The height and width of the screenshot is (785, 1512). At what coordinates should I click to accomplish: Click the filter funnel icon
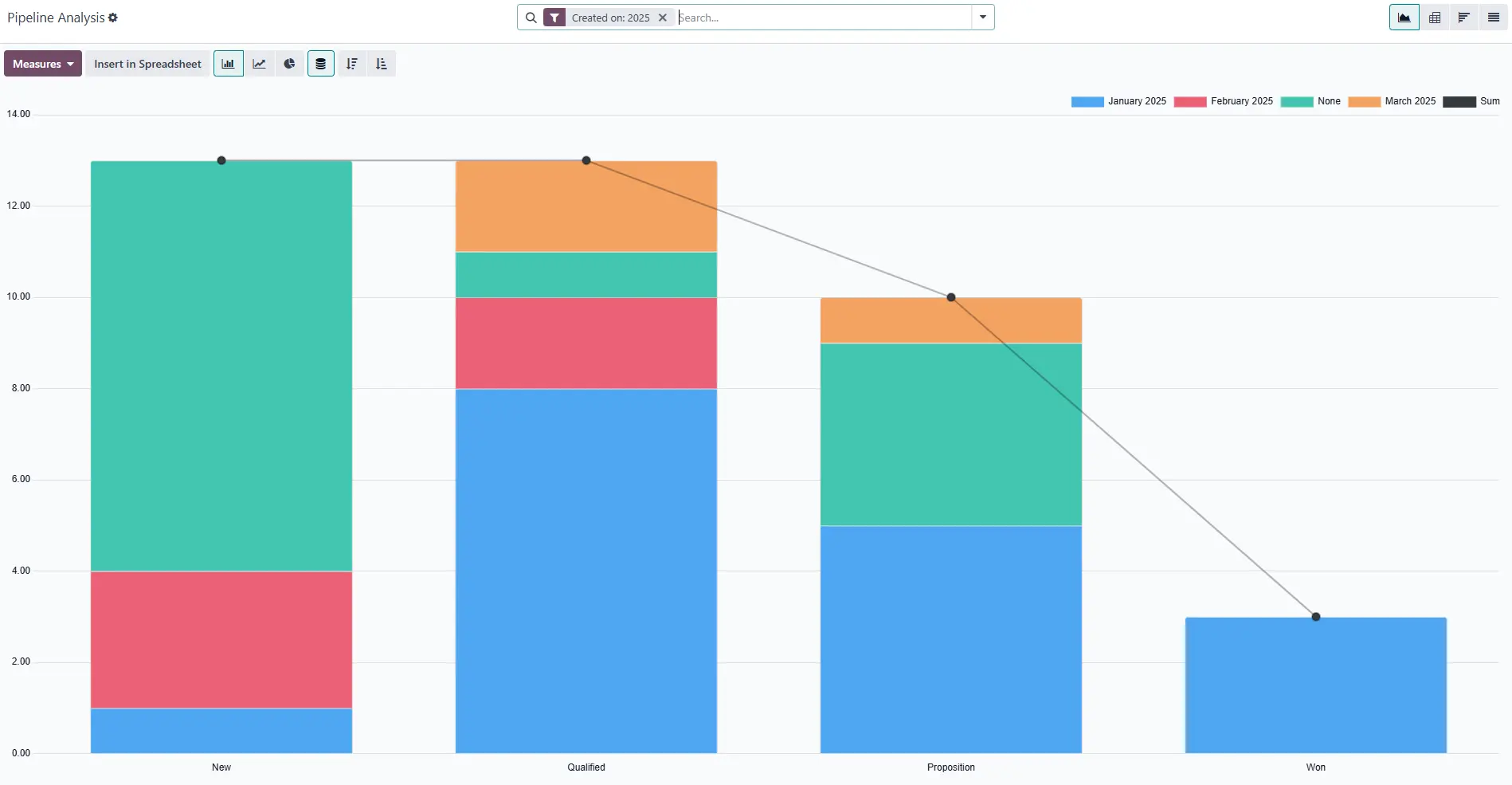(x=554, y=18)
